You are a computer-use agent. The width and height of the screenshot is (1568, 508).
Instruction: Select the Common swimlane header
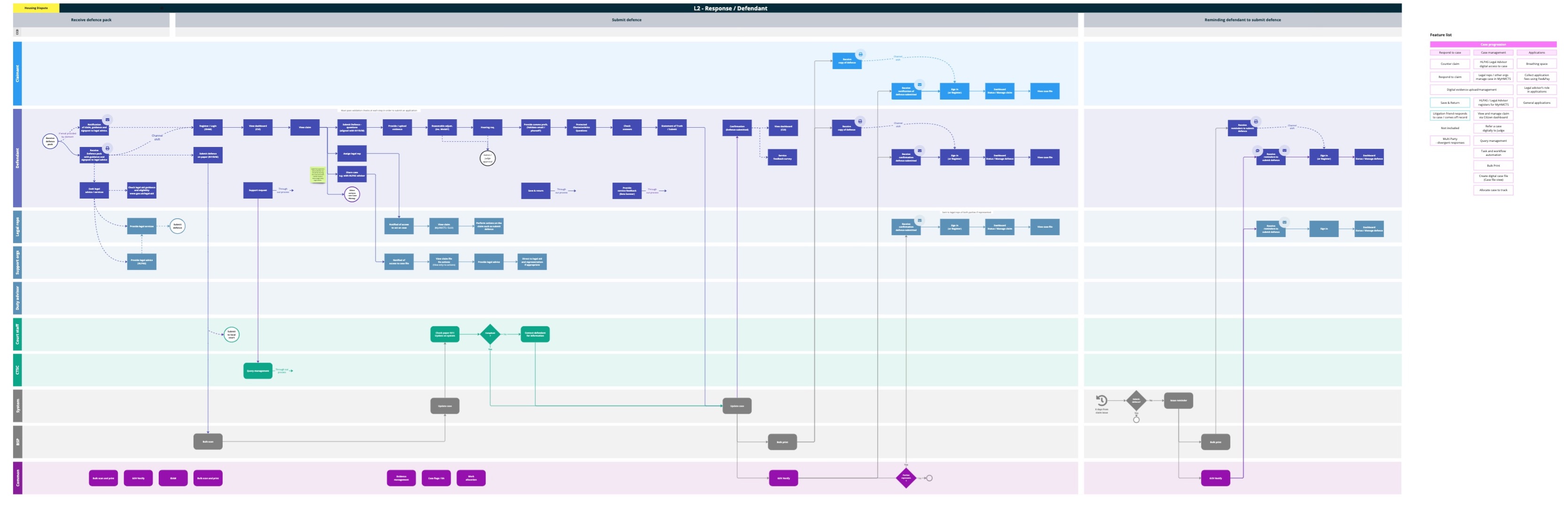pyautogui.click(x=17, y=477)
